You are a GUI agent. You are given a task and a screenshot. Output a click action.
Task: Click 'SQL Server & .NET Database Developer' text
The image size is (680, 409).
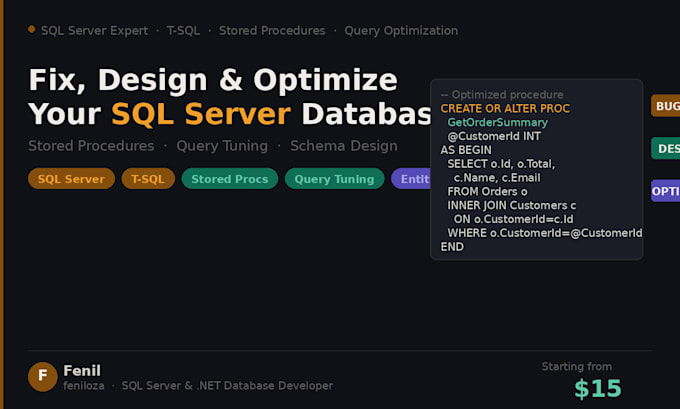pyautogui.click(x=227, y=386)
